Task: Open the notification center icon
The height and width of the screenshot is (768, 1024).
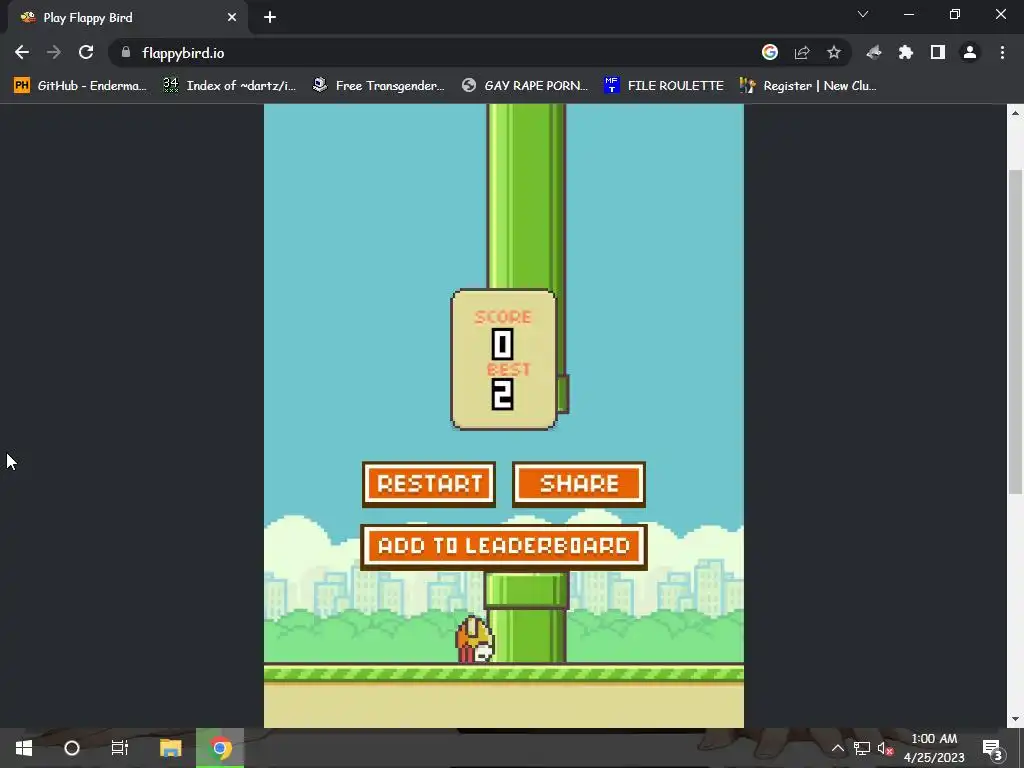Action: point(993,748)
